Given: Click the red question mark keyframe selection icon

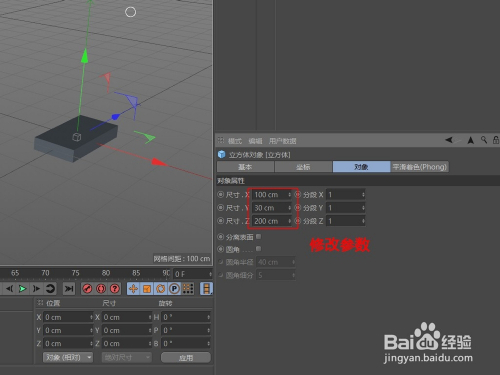Looking at the screenshot, I should point(115,289).
